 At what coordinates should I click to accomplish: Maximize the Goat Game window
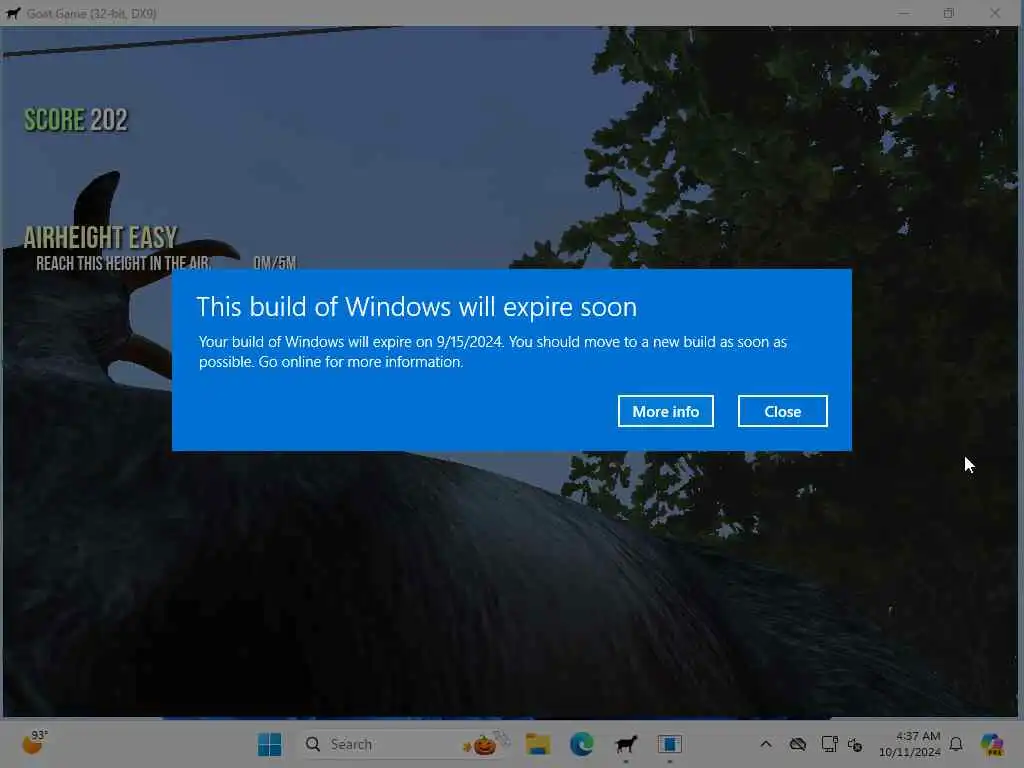pos(949,13)
